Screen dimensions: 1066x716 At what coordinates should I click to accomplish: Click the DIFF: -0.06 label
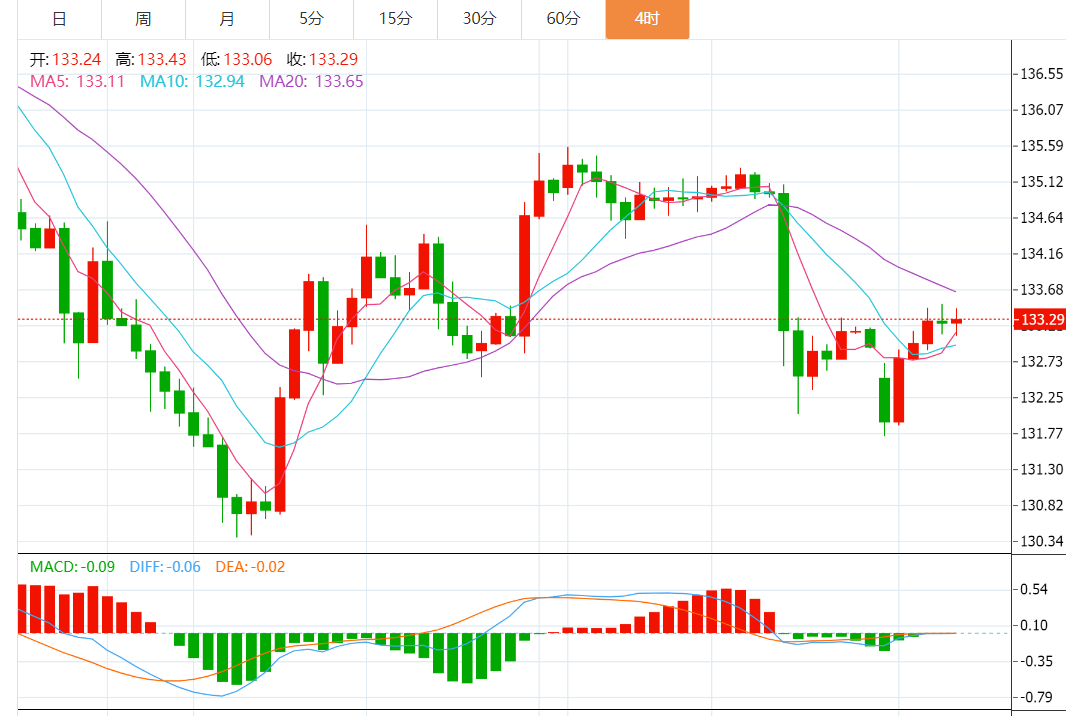point(165,567)
